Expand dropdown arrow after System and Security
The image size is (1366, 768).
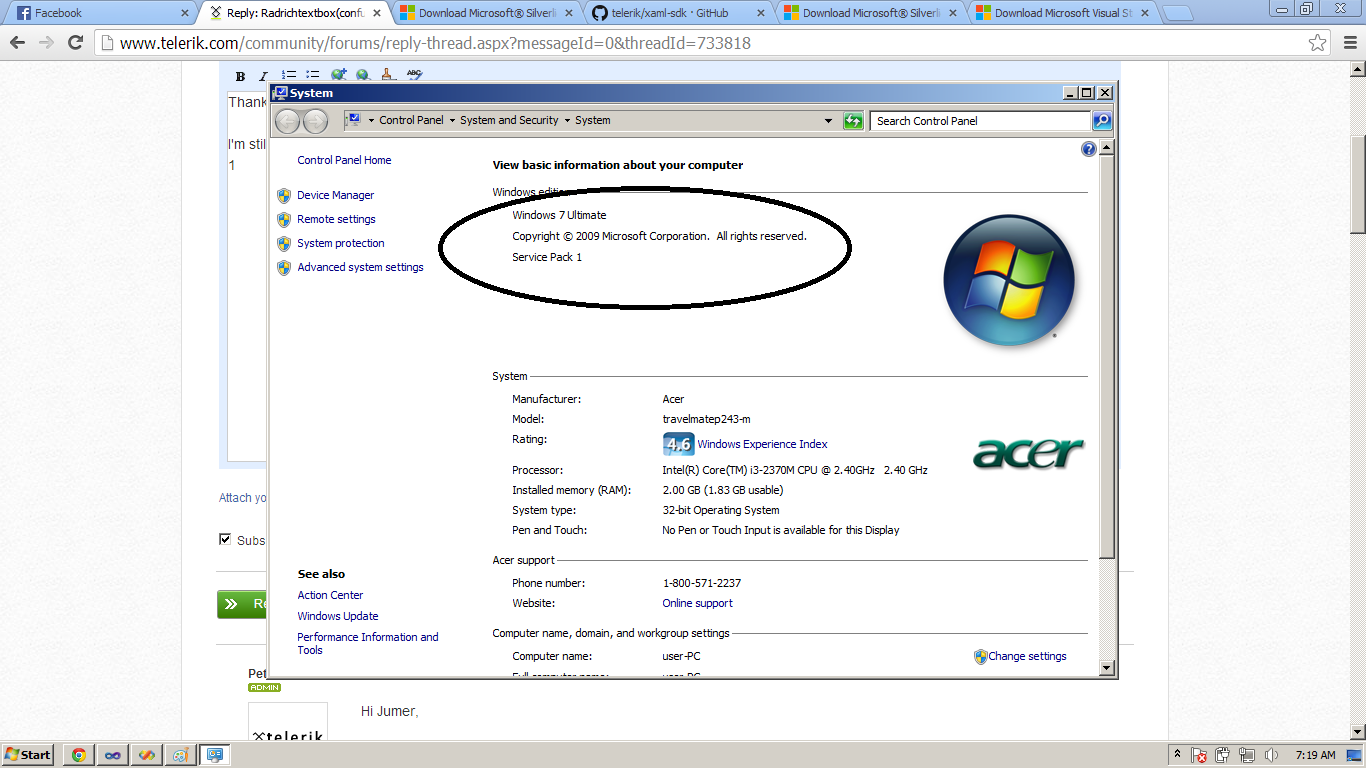[x=567, y=121]
